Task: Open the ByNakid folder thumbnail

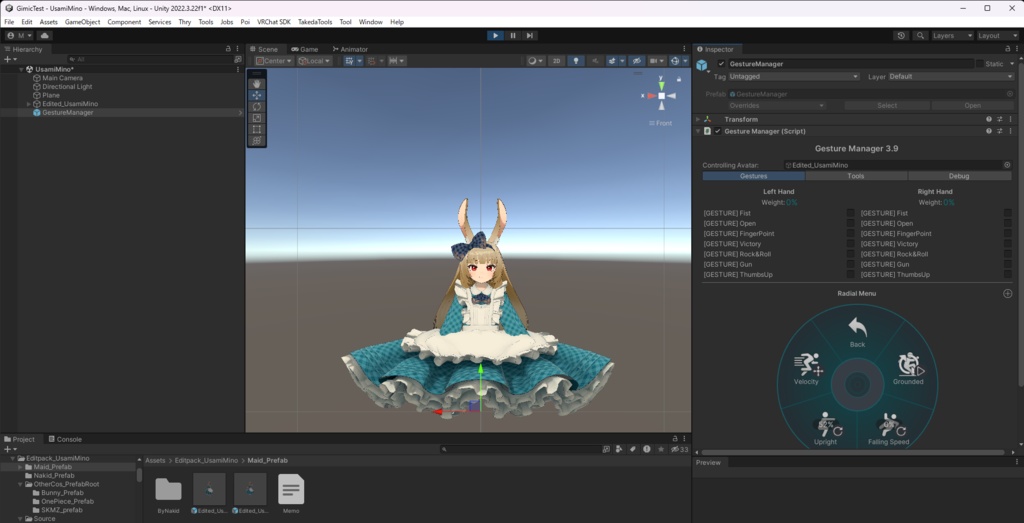Action: (x=168, y=489)
